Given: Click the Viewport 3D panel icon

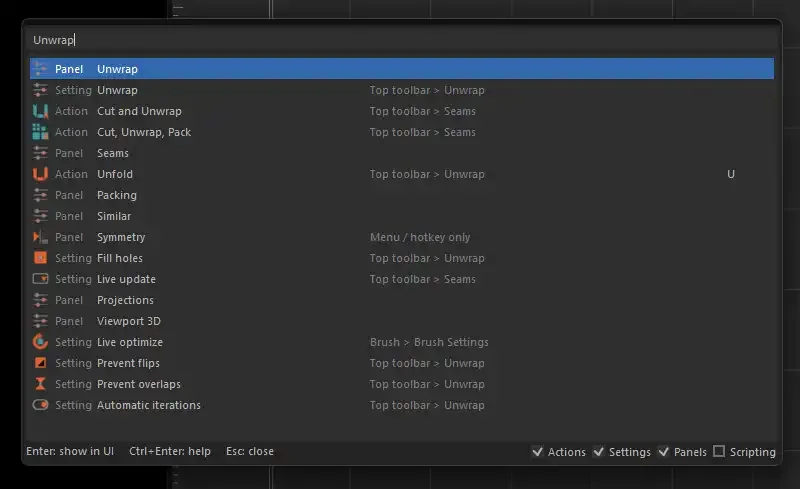Looking at the screenshot, I should pyautogui.click(x=40, y=321).
